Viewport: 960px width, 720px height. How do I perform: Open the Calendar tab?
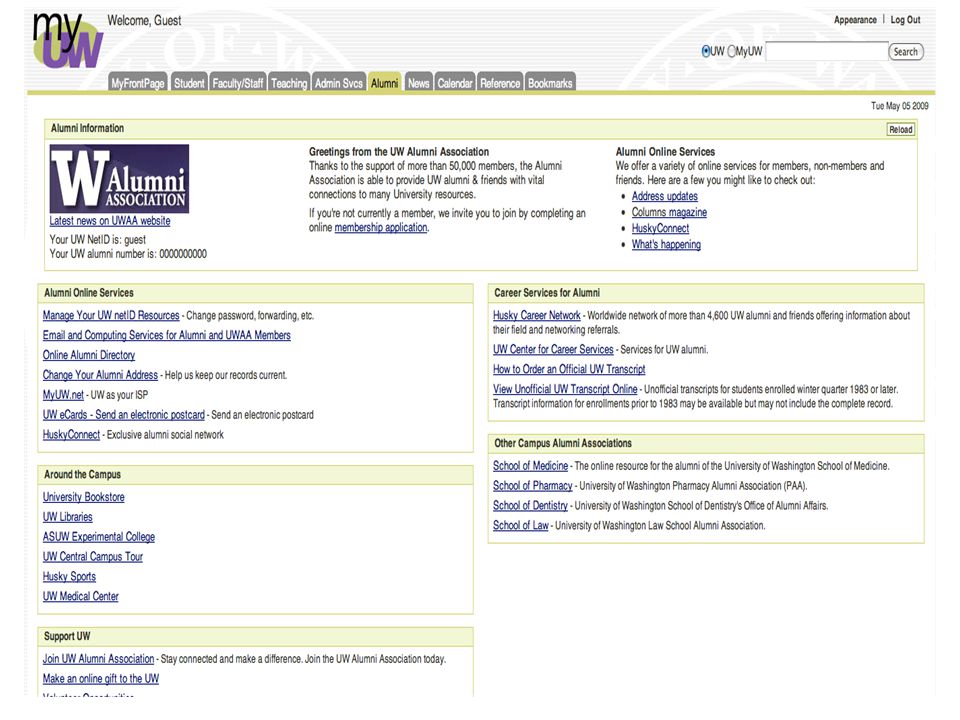click(x=455, y=83)
